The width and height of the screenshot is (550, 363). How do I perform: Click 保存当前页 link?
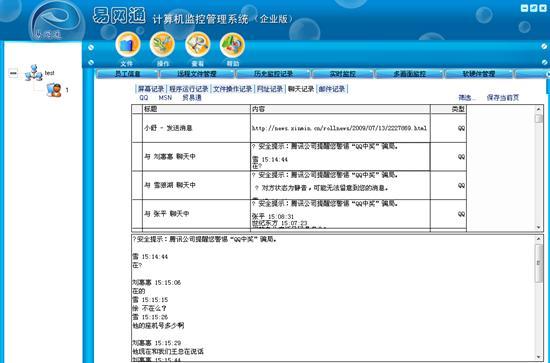click(x=503, y=98)
